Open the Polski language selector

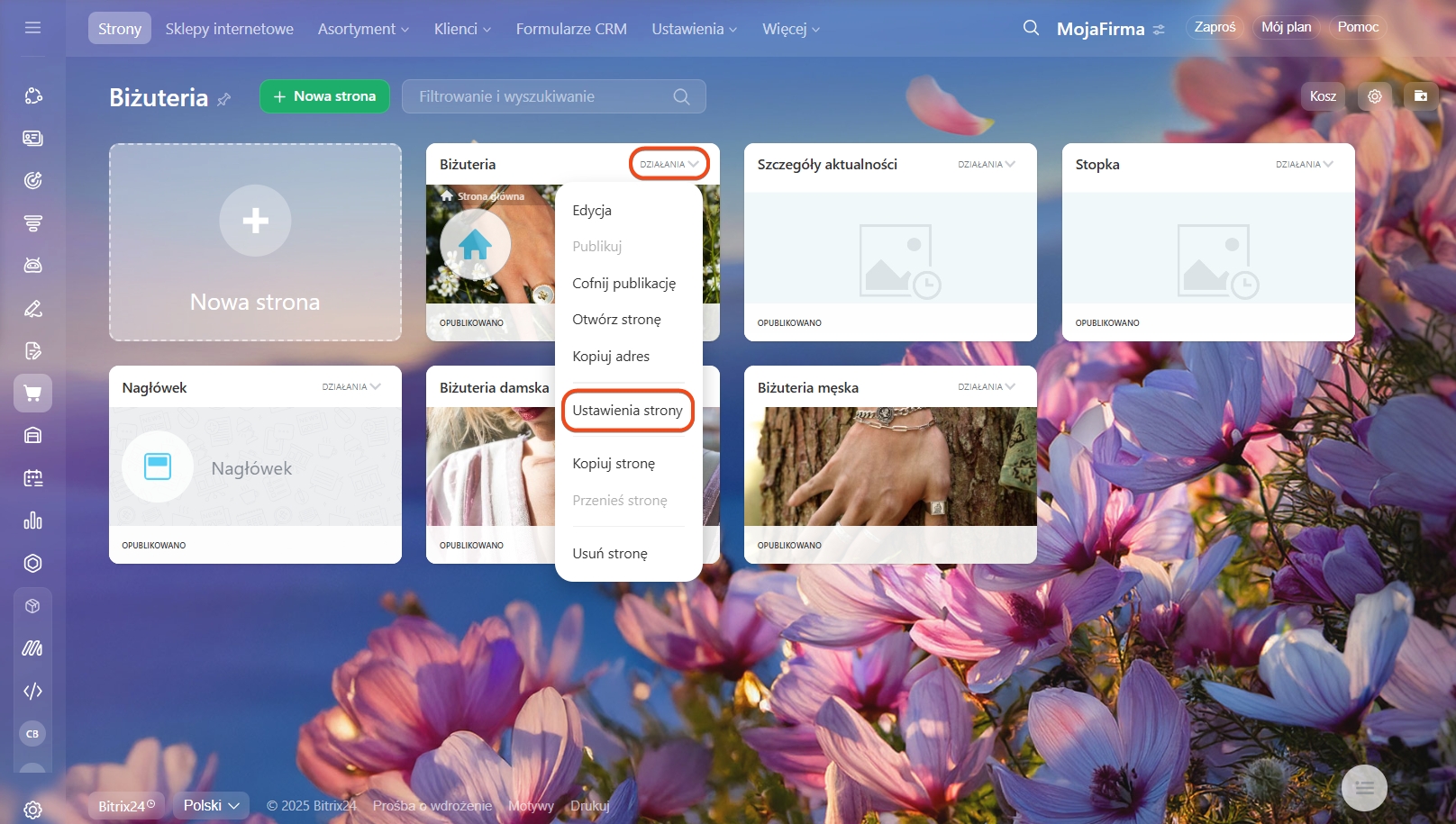point(211,805)
